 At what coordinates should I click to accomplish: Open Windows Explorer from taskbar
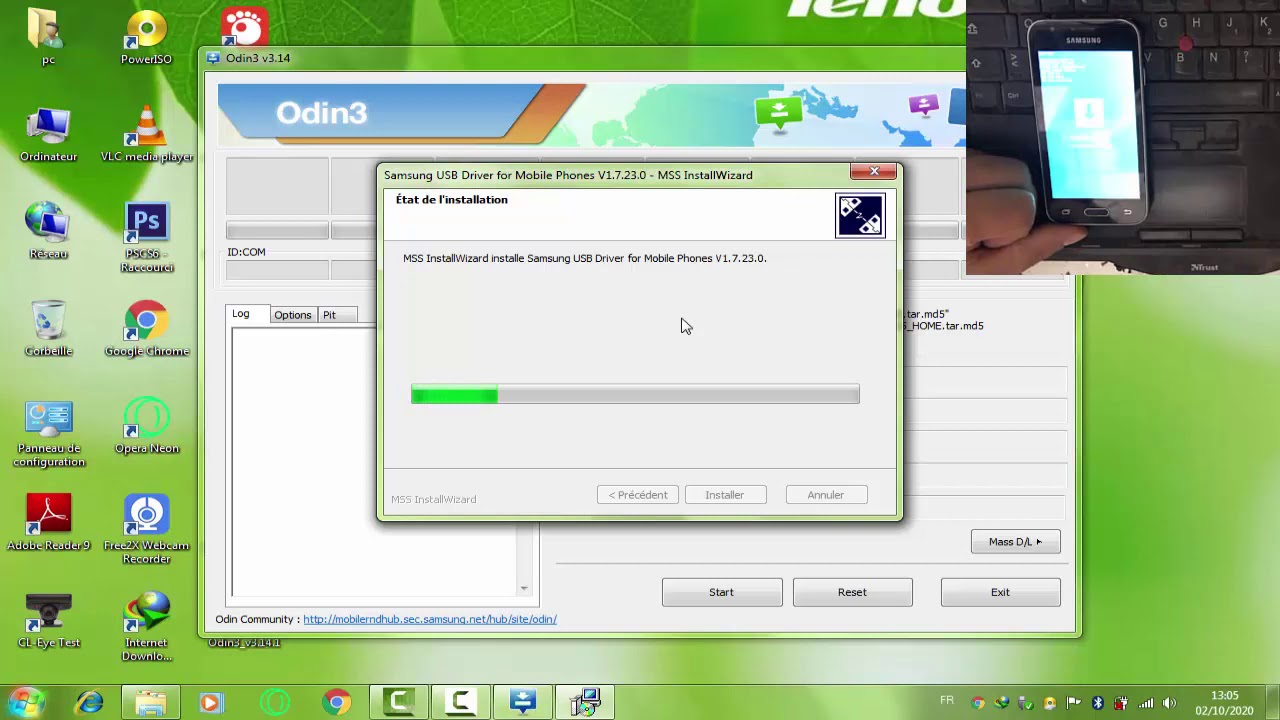tap(151, 703)
